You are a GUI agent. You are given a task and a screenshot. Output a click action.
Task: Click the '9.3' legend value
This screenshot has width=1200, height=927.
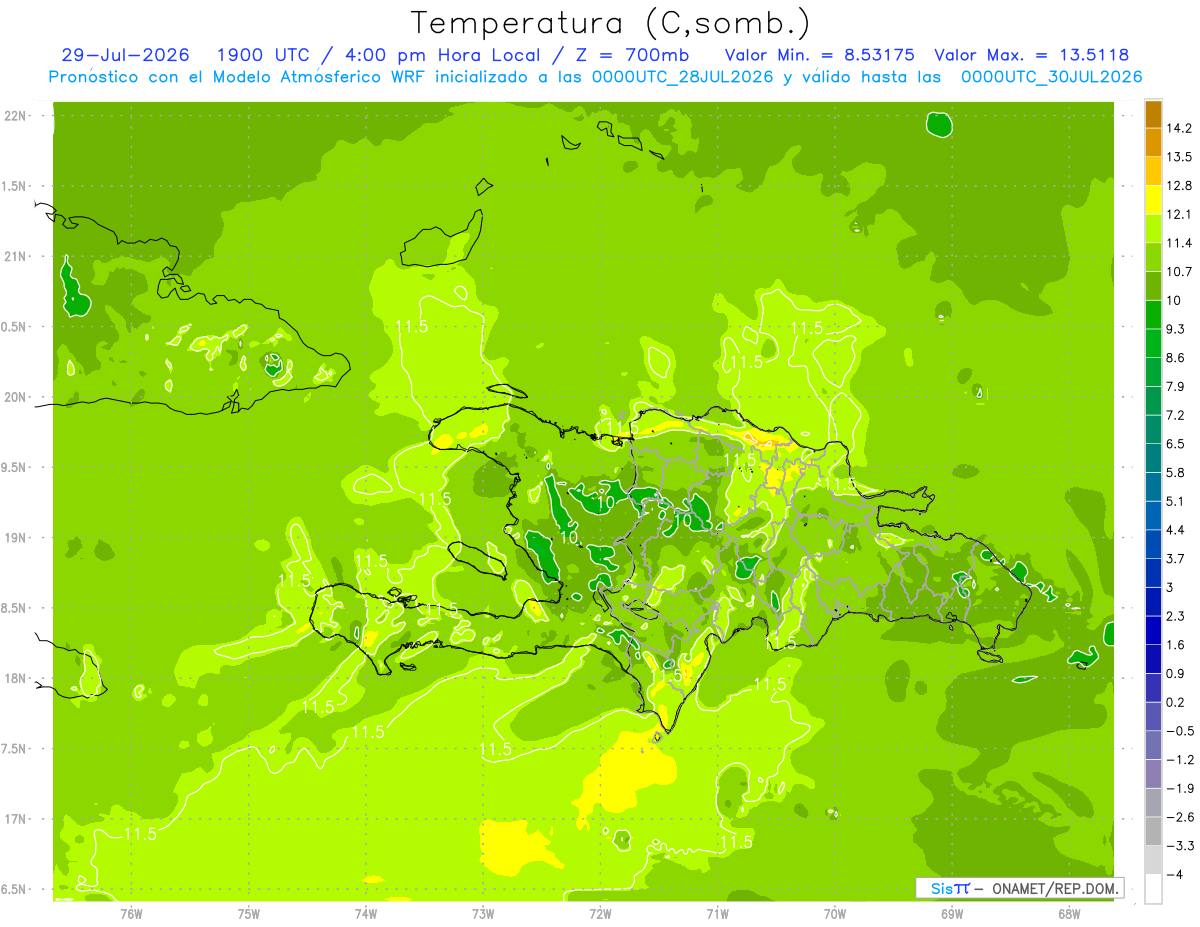coord(1175,329)
